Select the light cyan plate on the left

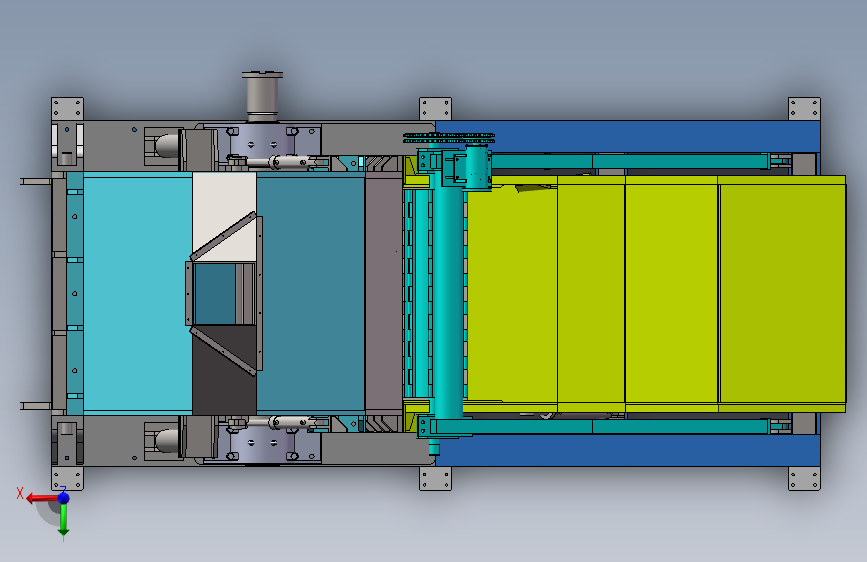click(x=137, y=294)
